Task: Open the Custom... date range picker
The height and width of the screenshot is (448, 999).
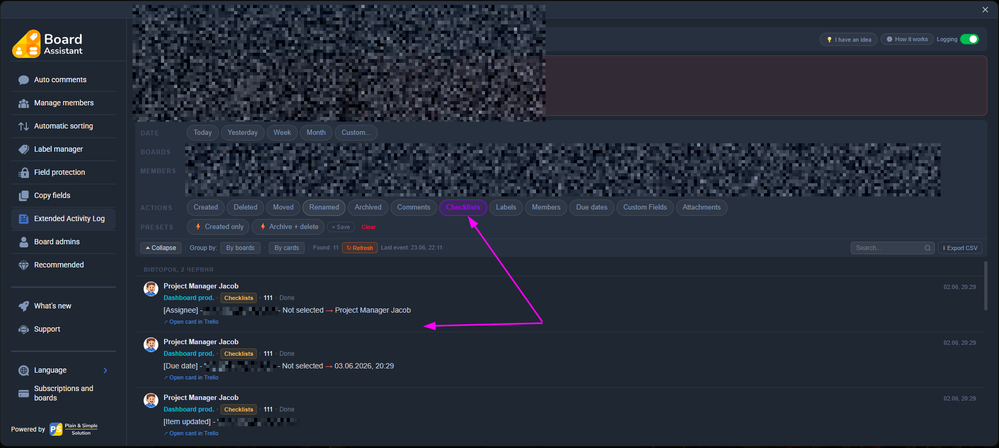Action: point(356,133)
